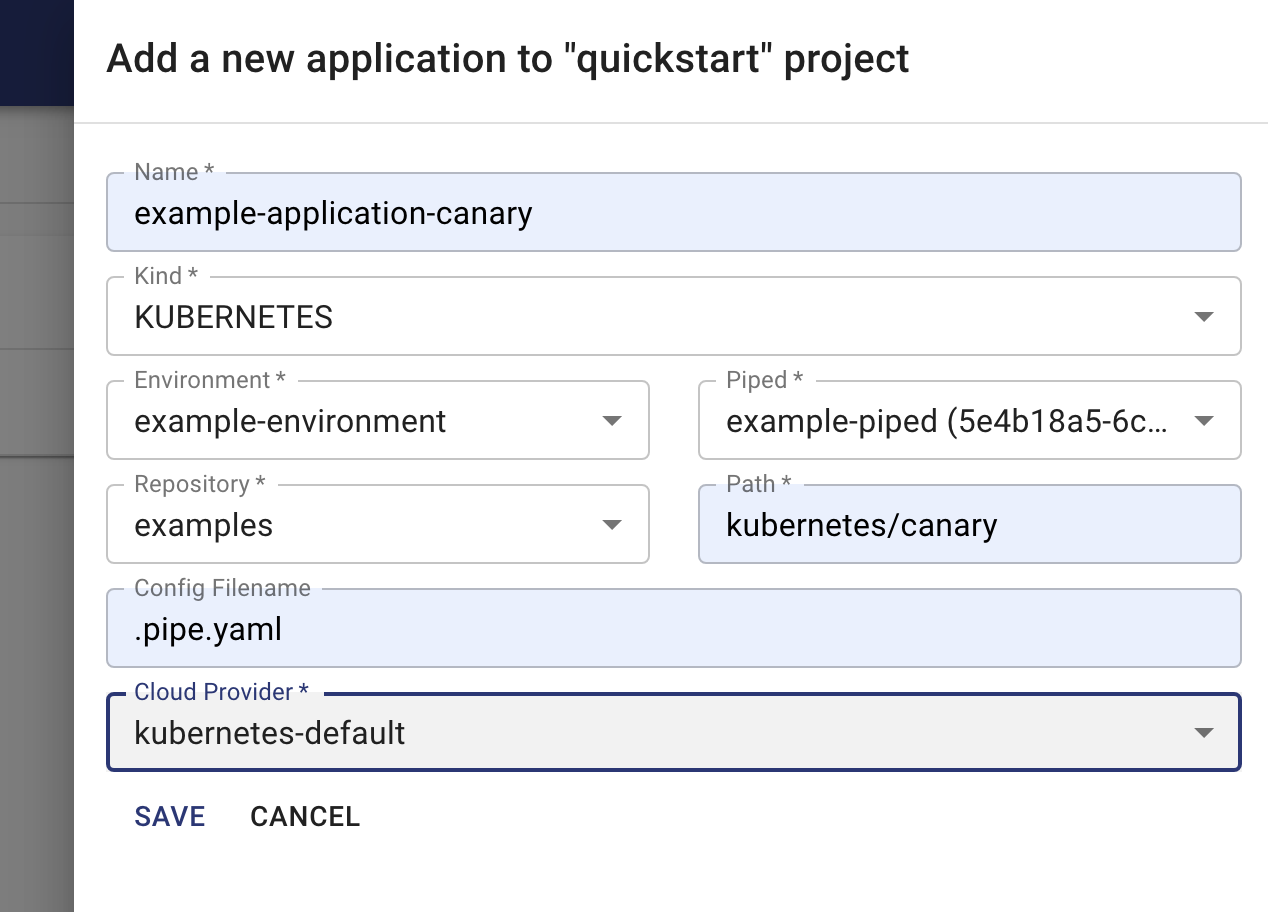Screen dimensions: 1268x912
Task: Focus the Path field showing kubernetes/canary
Action: (968, 525)
